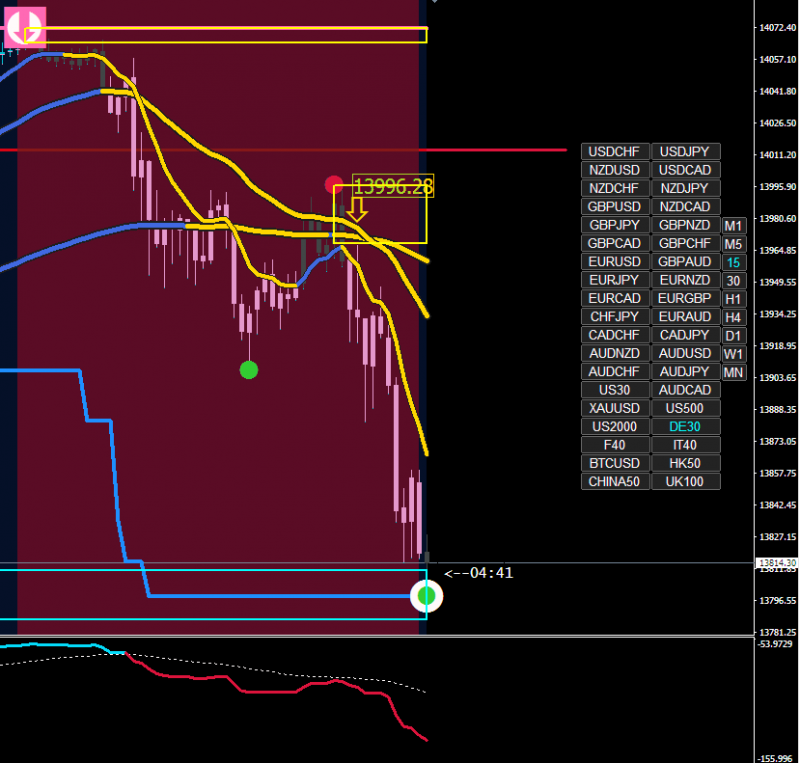Click green dot below candle low
Screen dimensions: 800x763
[x=249, y=370]
